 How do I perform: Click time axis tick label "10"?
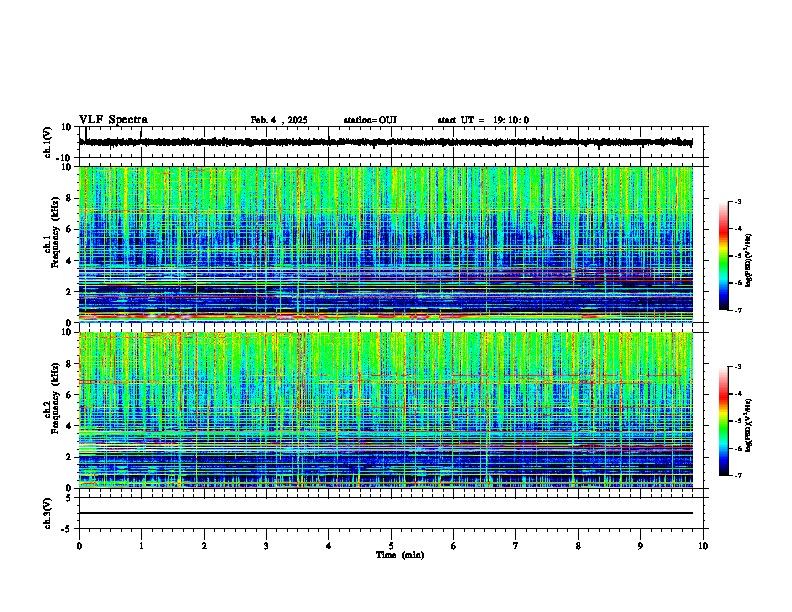(x=703, y=546)
